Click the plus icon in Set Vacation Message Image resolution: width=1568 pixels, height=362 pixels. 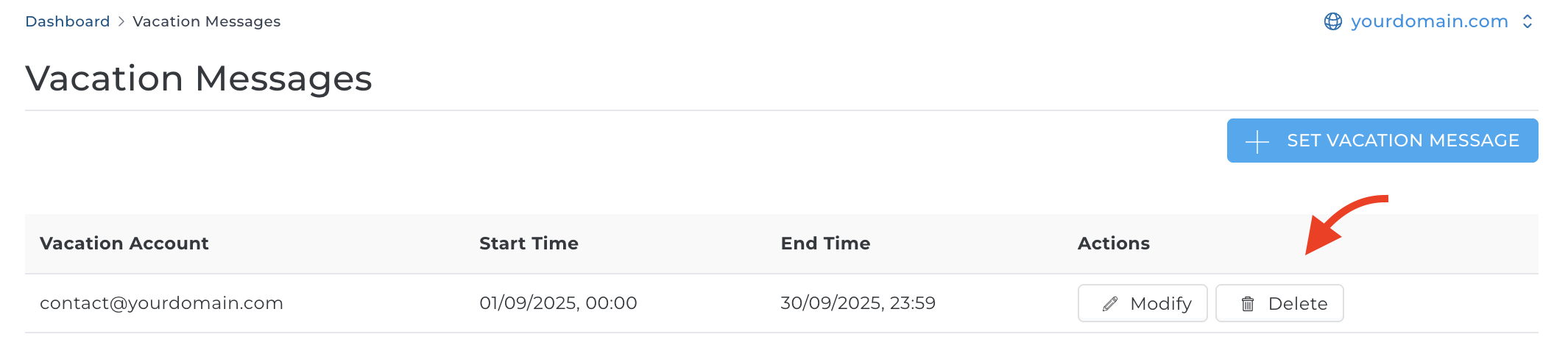tap(1257, 141)
